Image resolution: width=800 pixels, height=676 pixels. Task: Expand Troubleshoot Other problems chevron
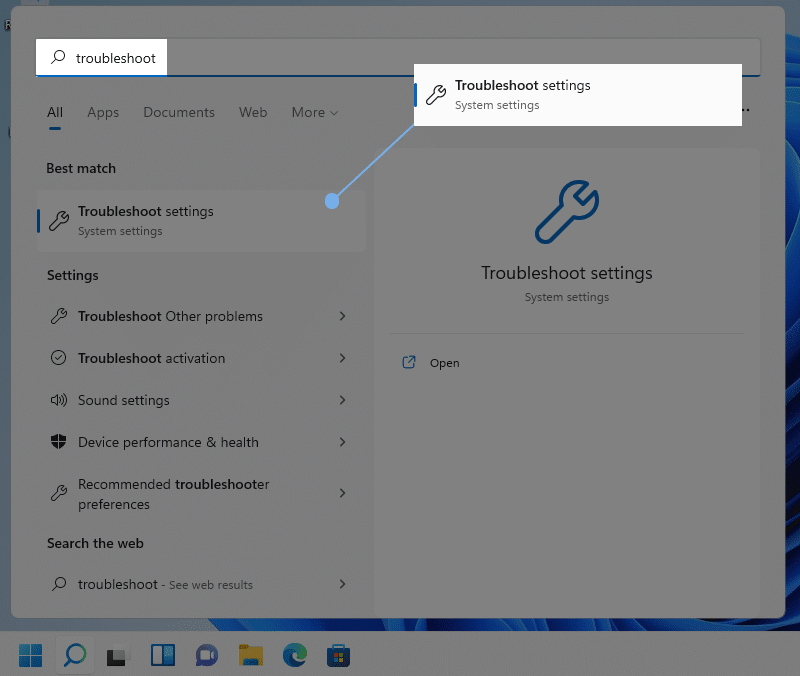point(342,316)
